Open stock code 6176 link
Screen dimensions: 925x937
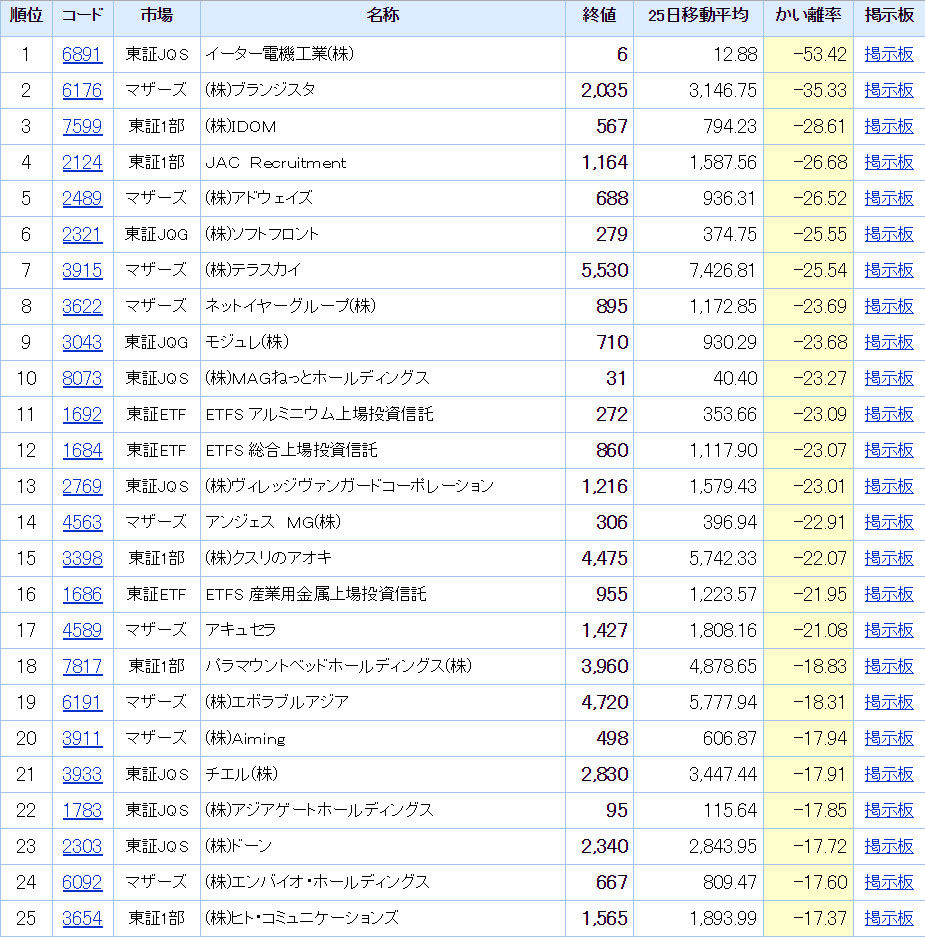coord(82,90)
